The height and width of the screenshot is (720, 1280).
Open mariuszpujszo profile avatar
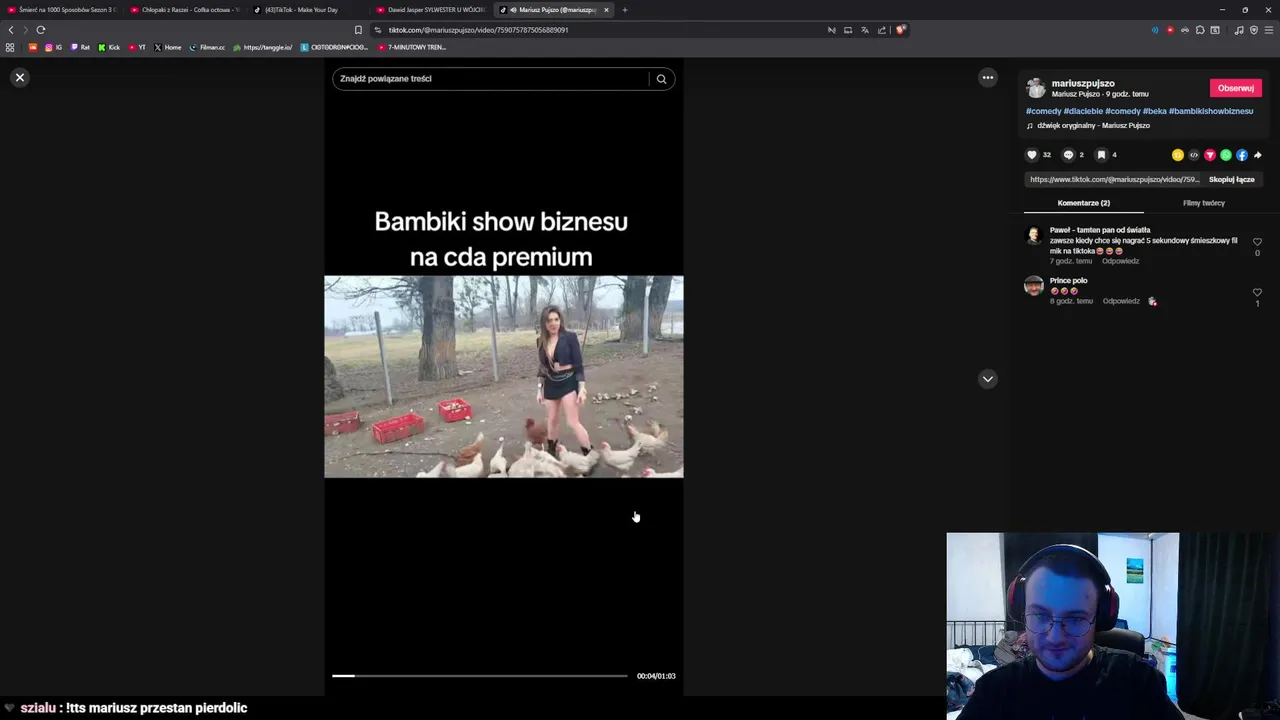1036,88
